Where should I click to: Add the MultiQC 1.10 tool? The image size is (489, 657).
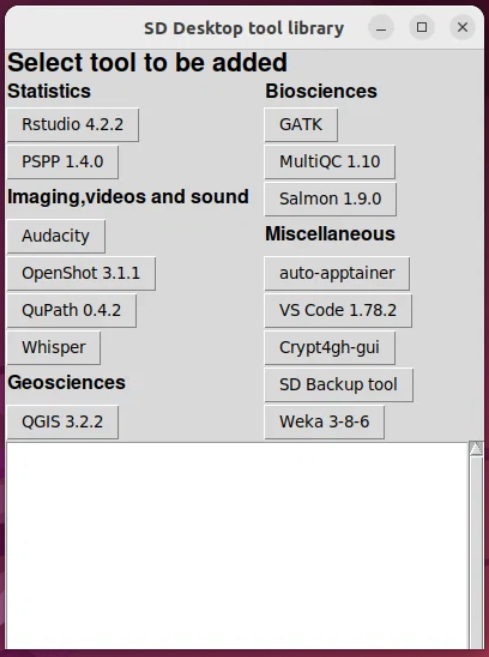tap(330, 162)
